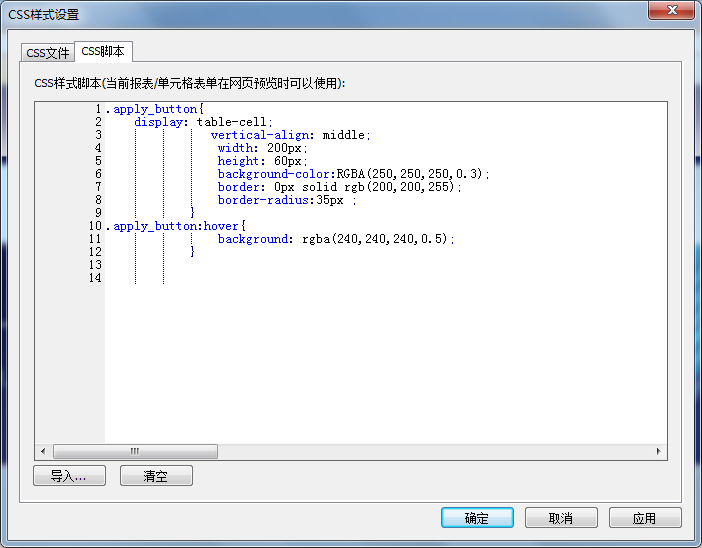Viewport: 702px width, 548px height.
Task: Click the 导入... button
Action: click(69, 477)
